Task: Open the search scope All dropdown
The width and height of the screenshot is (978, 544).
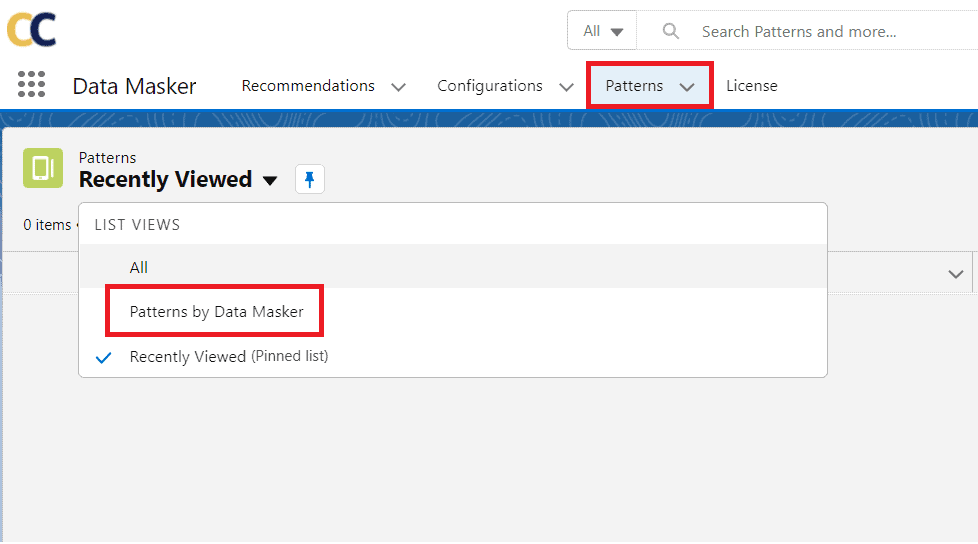Action: (x=603, y=31)
